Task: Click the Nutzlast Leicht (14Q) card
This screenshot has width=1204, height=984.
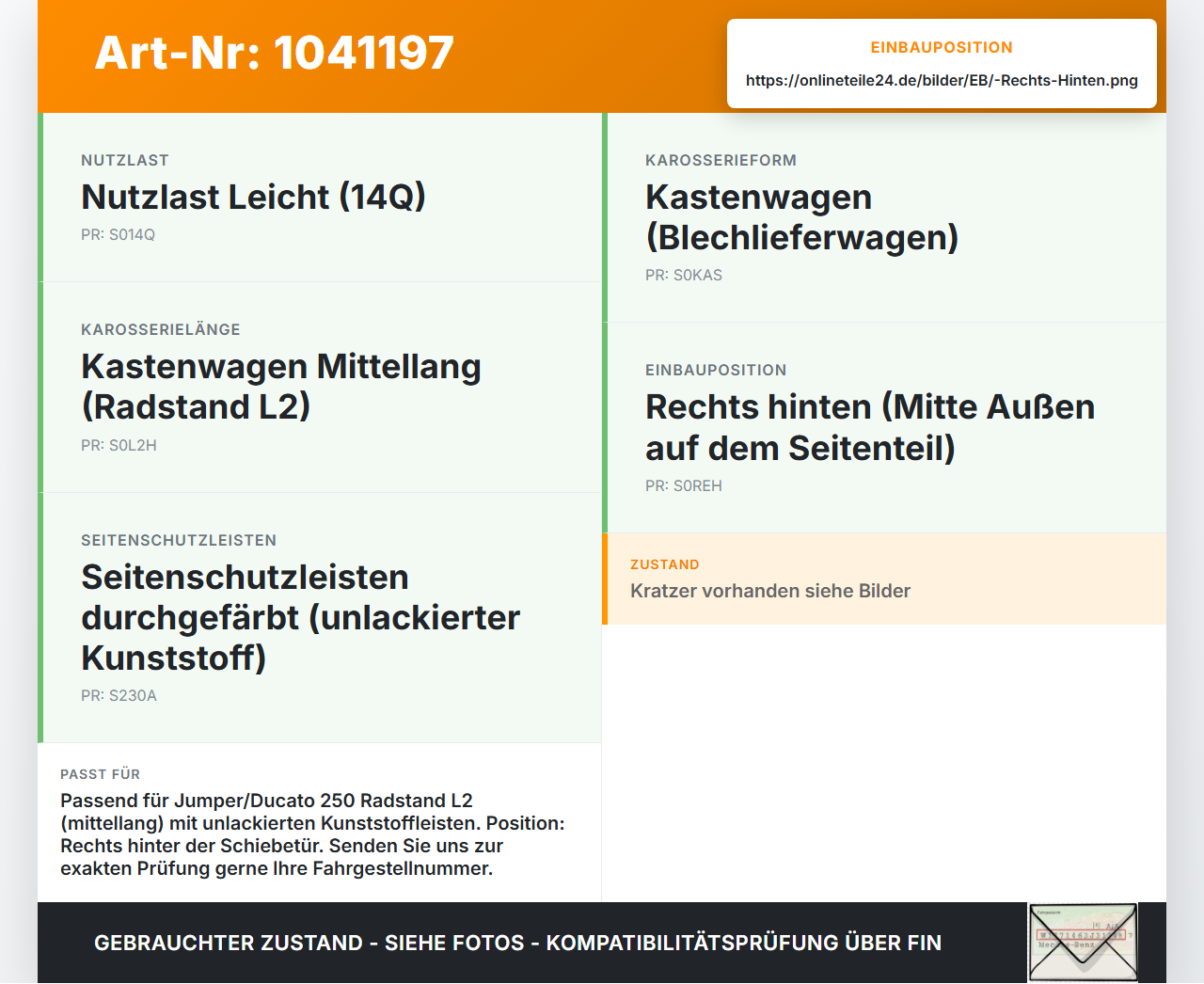Action: (320, 198)
